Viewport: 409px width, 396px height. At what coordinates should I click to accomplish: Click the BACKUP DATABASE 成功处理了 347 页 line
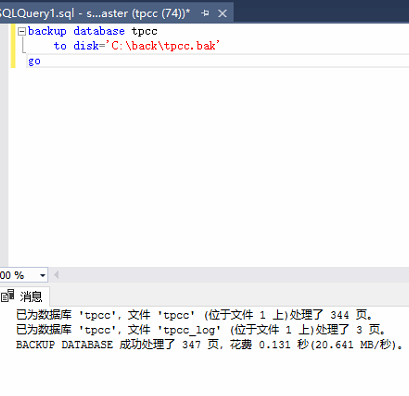pos(209,344)
